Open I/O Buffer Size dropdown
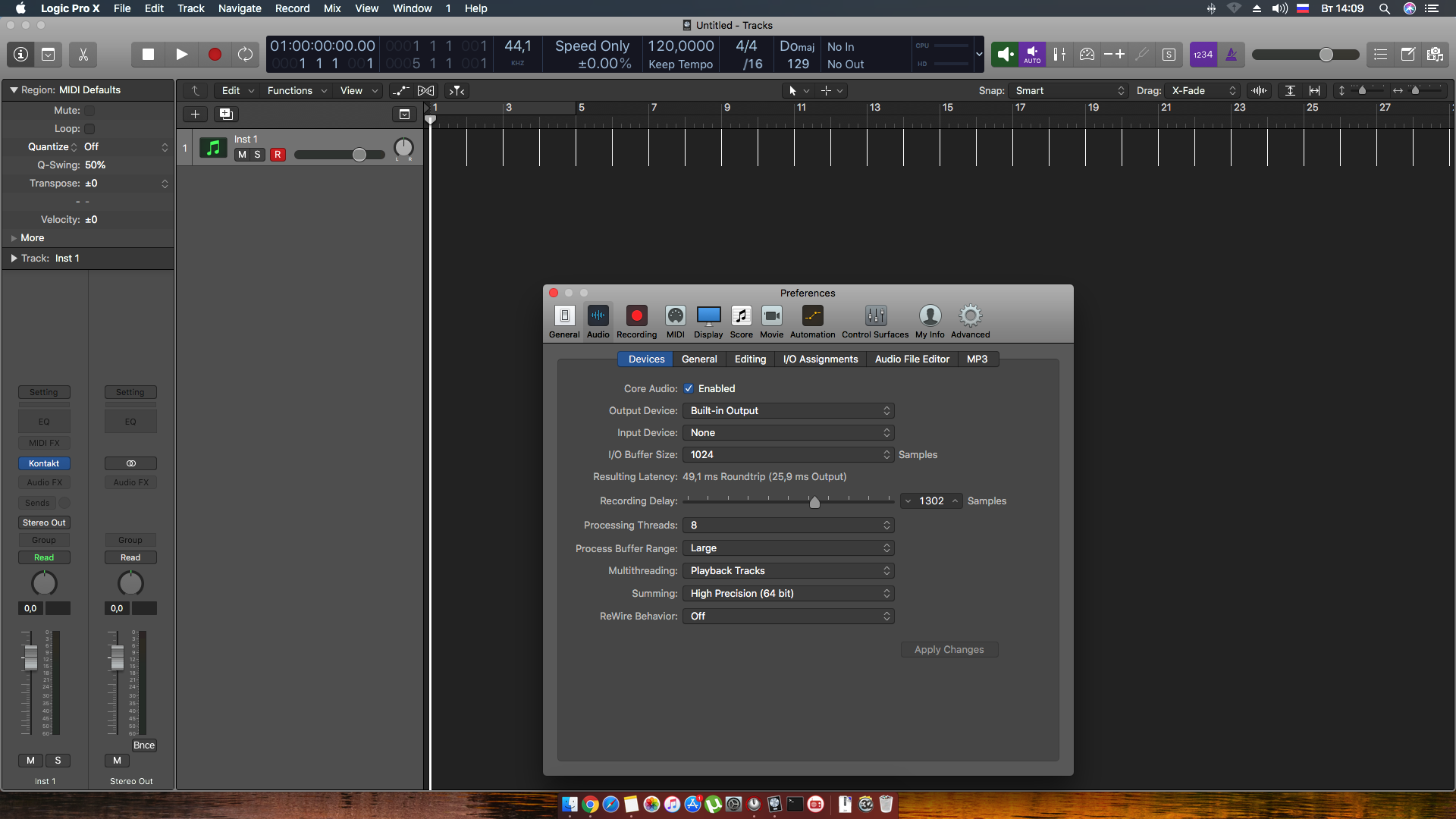 point(788,455)
